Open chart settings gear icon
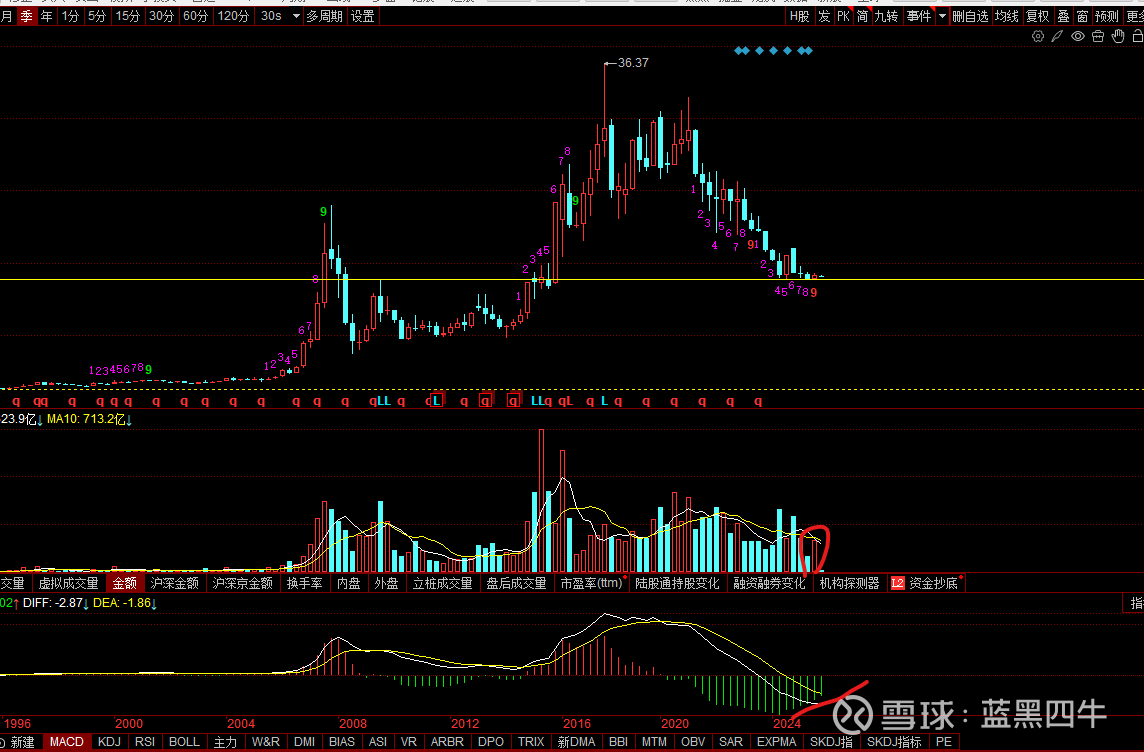Viewport: 1144px width, 752px height. coord(1037,36)
